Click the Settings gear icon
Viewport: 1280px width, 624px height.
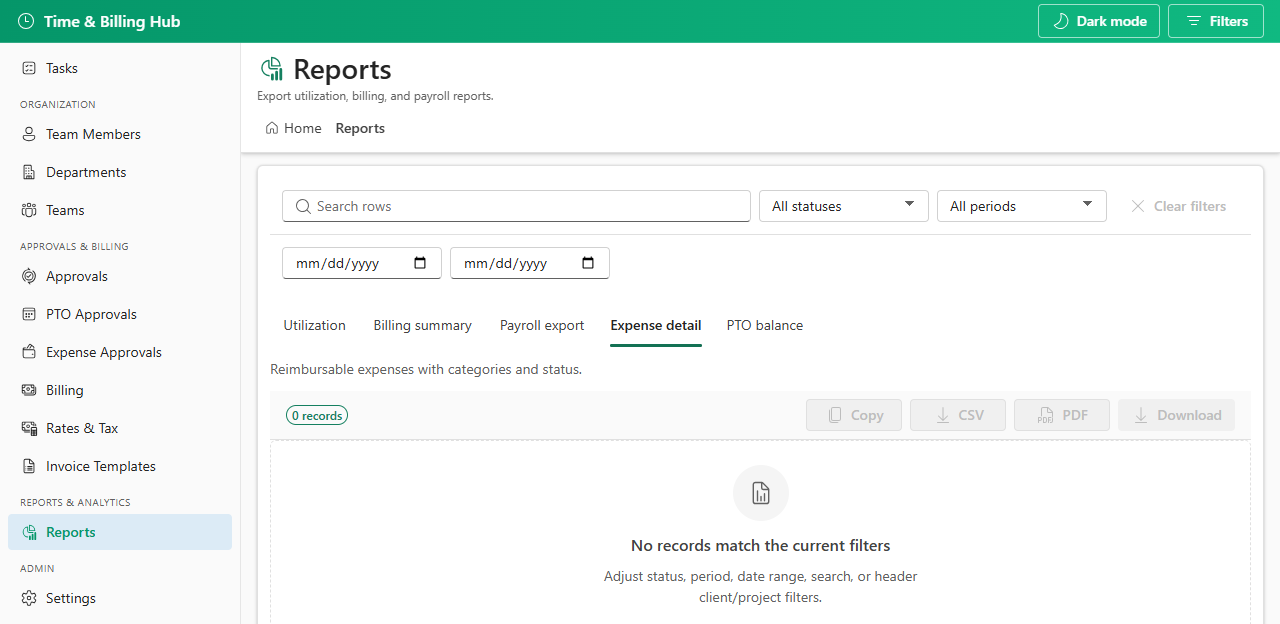29,598
